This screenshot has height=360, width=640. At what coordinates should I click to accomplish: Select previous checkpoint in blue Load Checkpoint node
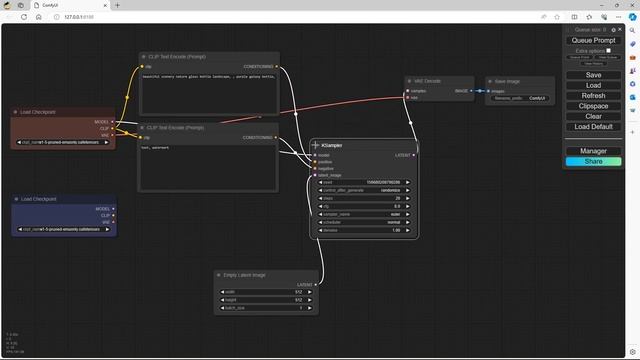pyautogui.click(x=20, y=229)
